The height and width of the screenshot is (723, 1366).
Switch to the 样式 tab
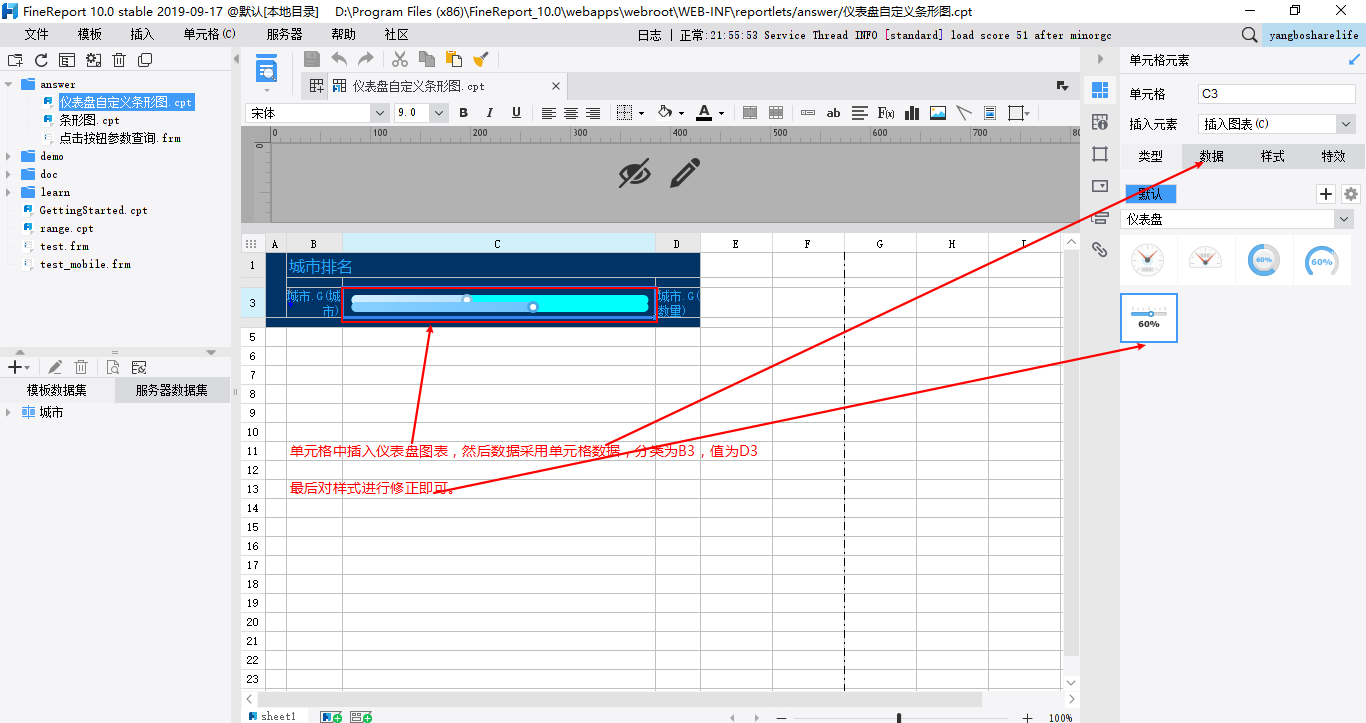(x=1273, y=156)
